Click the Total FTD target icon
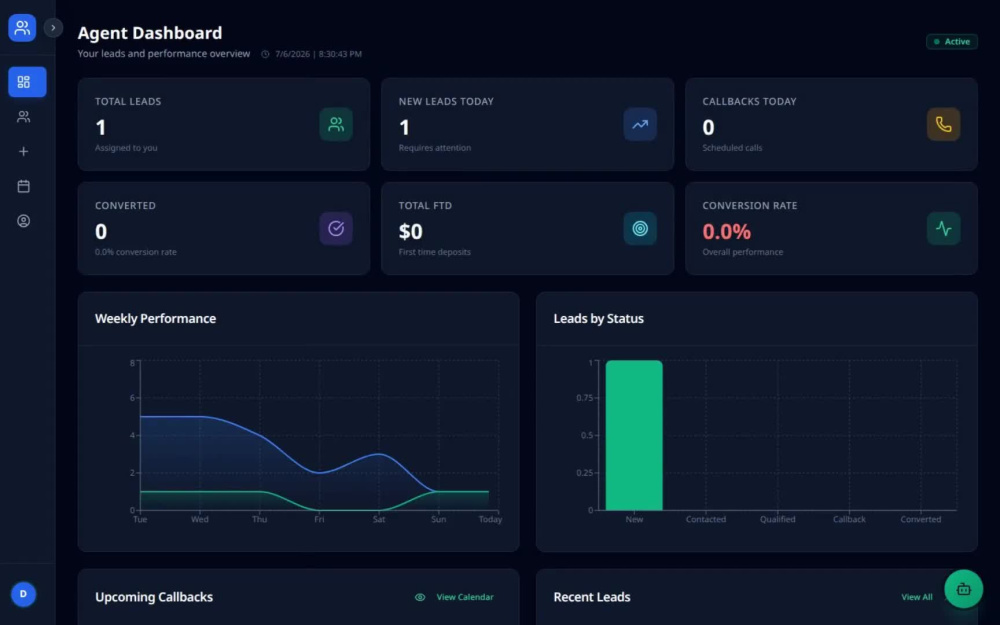The height and width of the screenshot is (625, 1000). click(640, 228)
